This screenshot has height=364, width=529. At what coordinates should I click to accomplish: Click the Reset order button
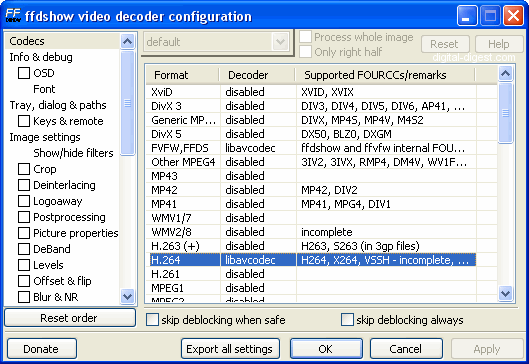pyautogui.click(x=70, y=318)
